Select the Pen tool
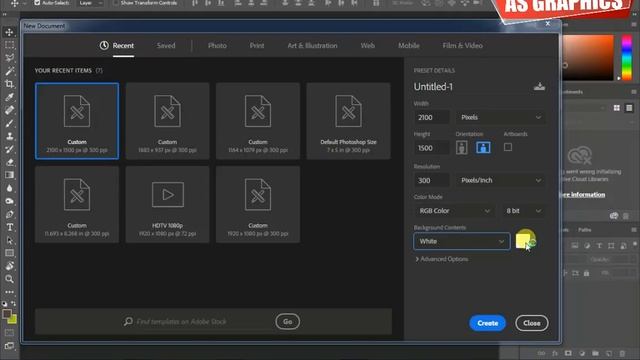Image resolution: width=640 pixels, height=360 pixels. pos(9,214)
